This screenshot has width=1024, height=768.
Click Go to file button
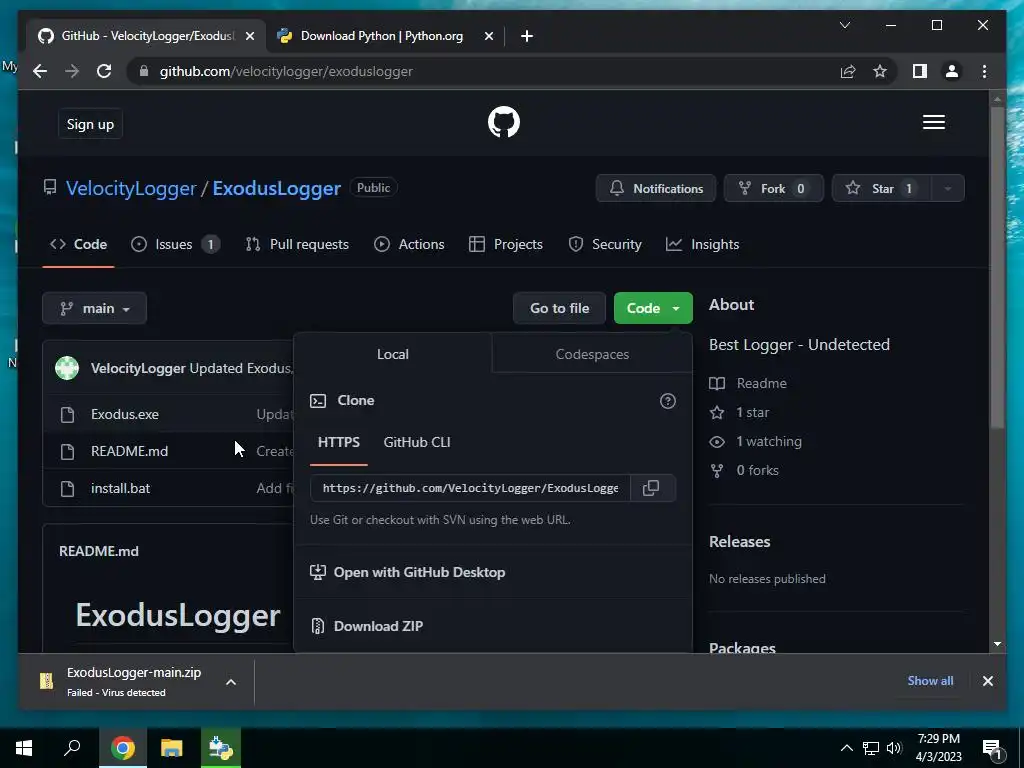pyautogui.click(x=560, y=308)
